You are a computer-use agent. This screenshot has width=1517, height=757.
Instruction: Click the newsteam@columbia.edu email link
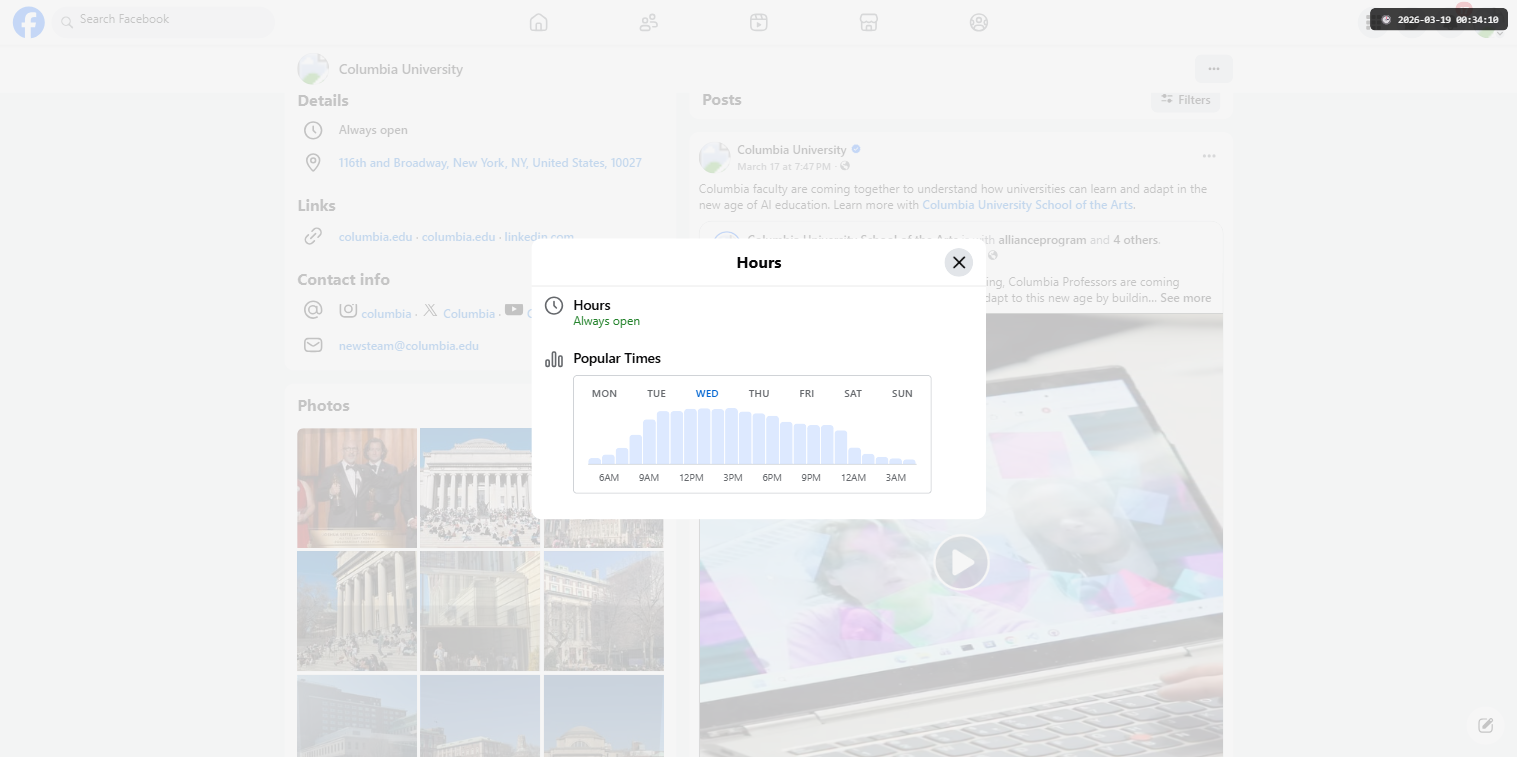click(408, 346)
